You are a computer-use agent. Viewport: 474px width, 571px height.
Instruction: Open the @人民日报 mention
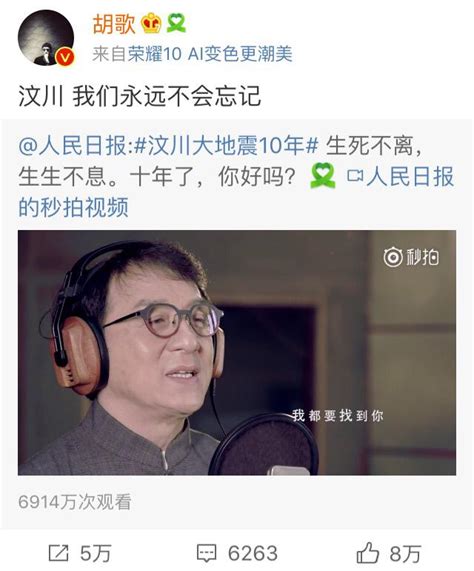pos(73,146)
